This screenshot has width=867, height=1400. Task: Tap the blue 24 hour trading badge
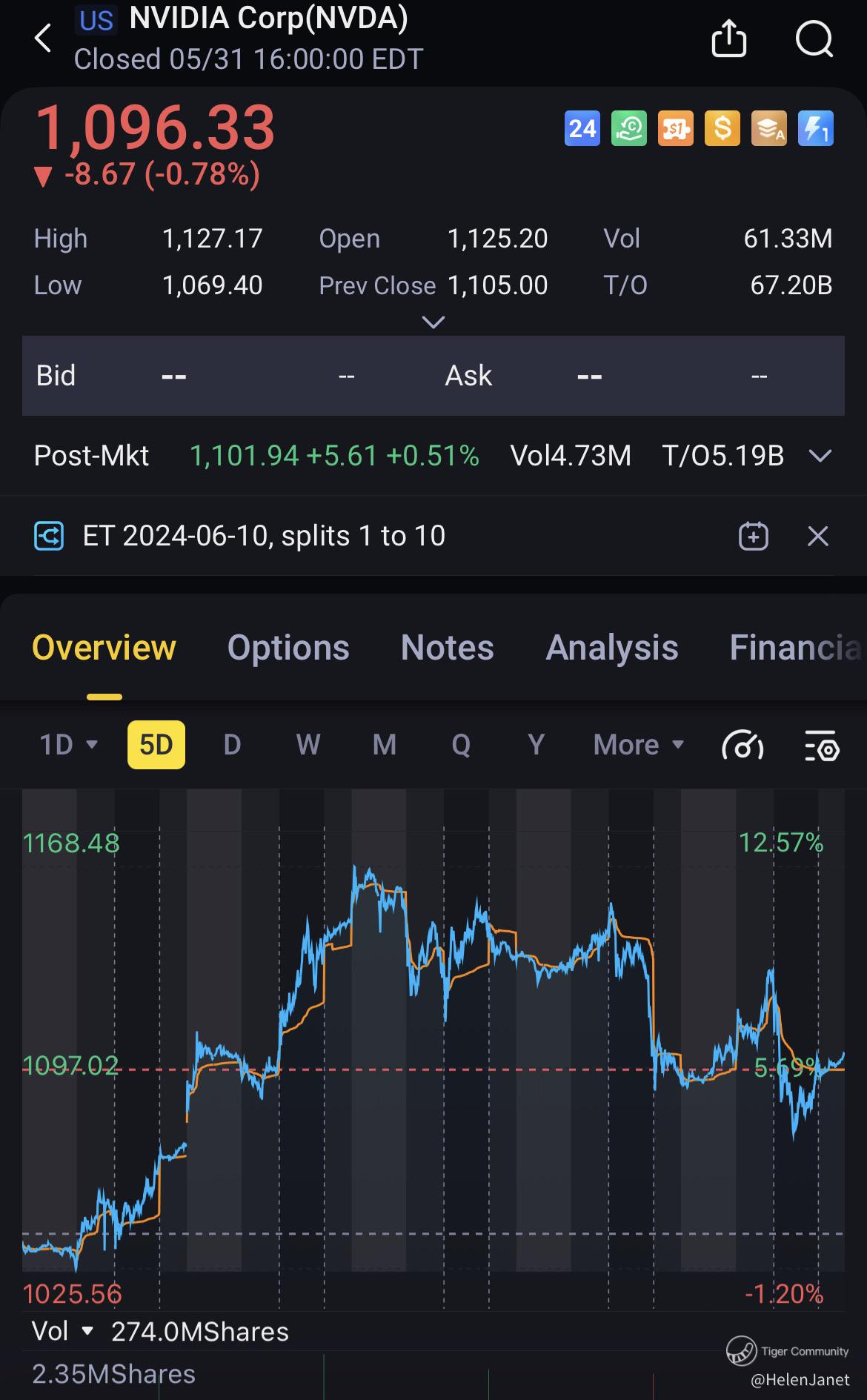582,129
